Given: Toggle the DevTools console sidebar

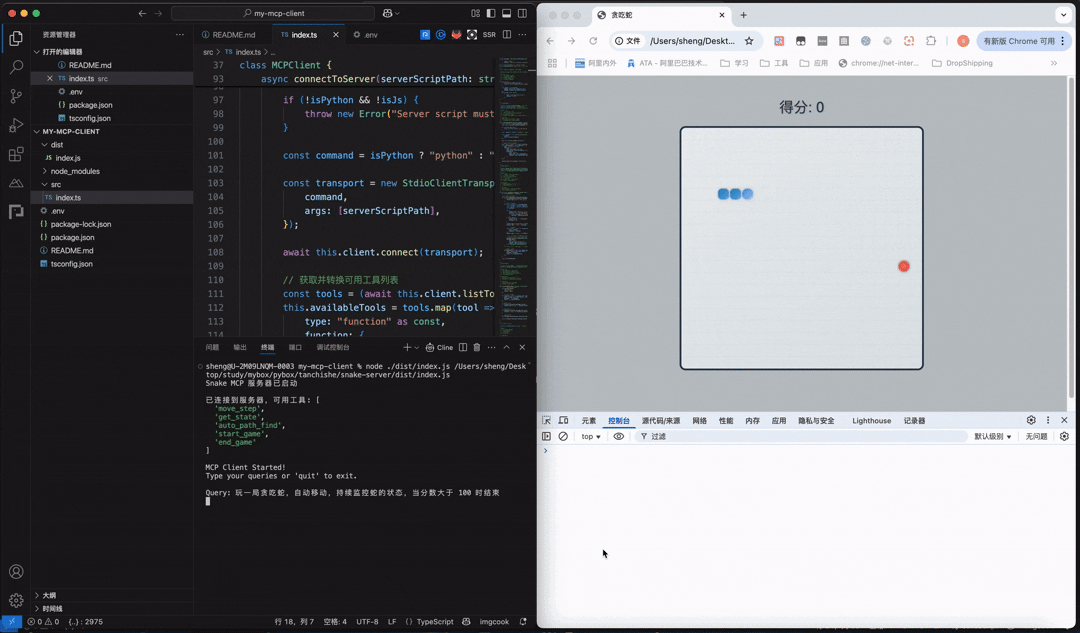Looking at the screenshot, I should [547, 437].
